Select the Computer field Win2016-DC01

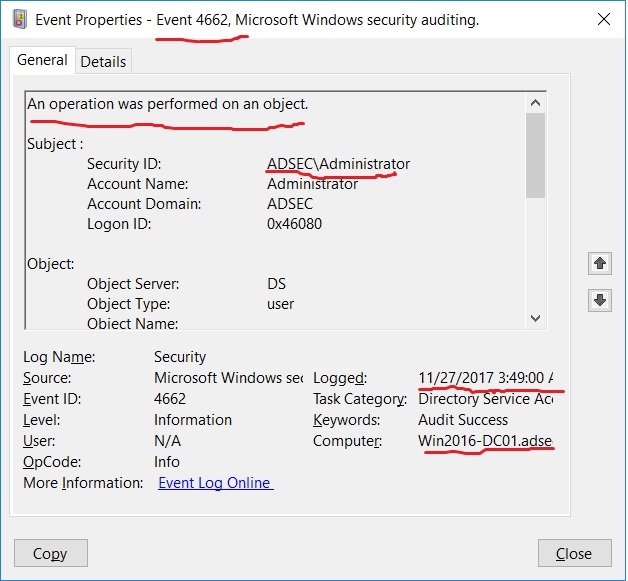coord(485,441)
